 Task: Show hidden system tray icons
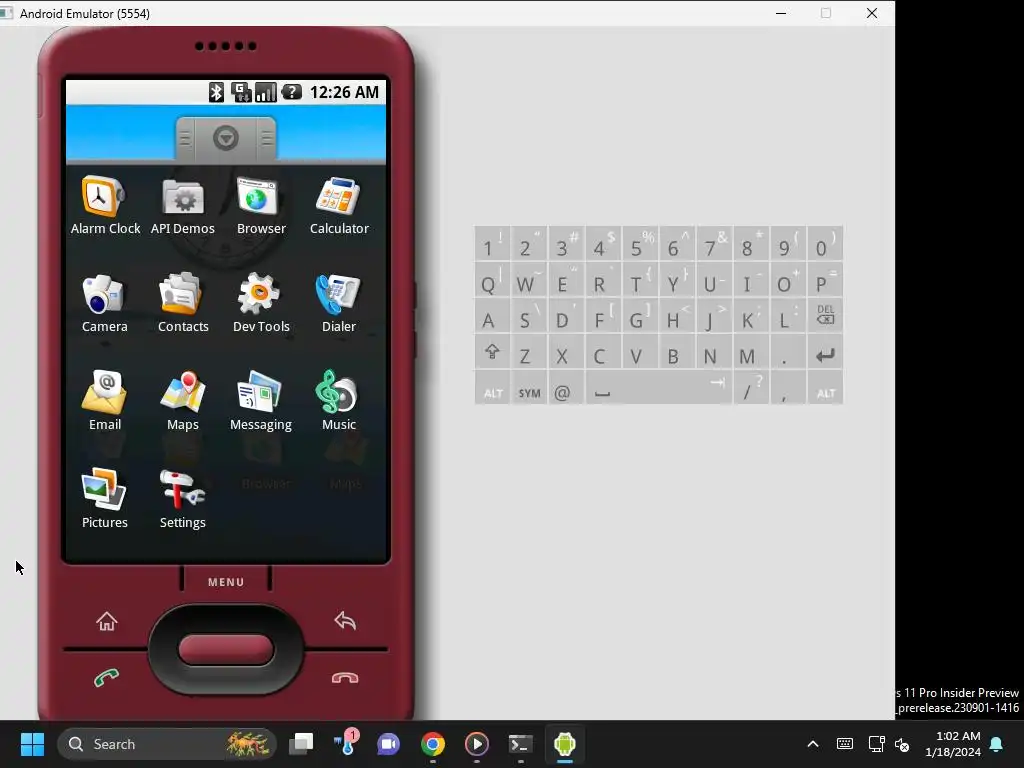click(813, 744)
